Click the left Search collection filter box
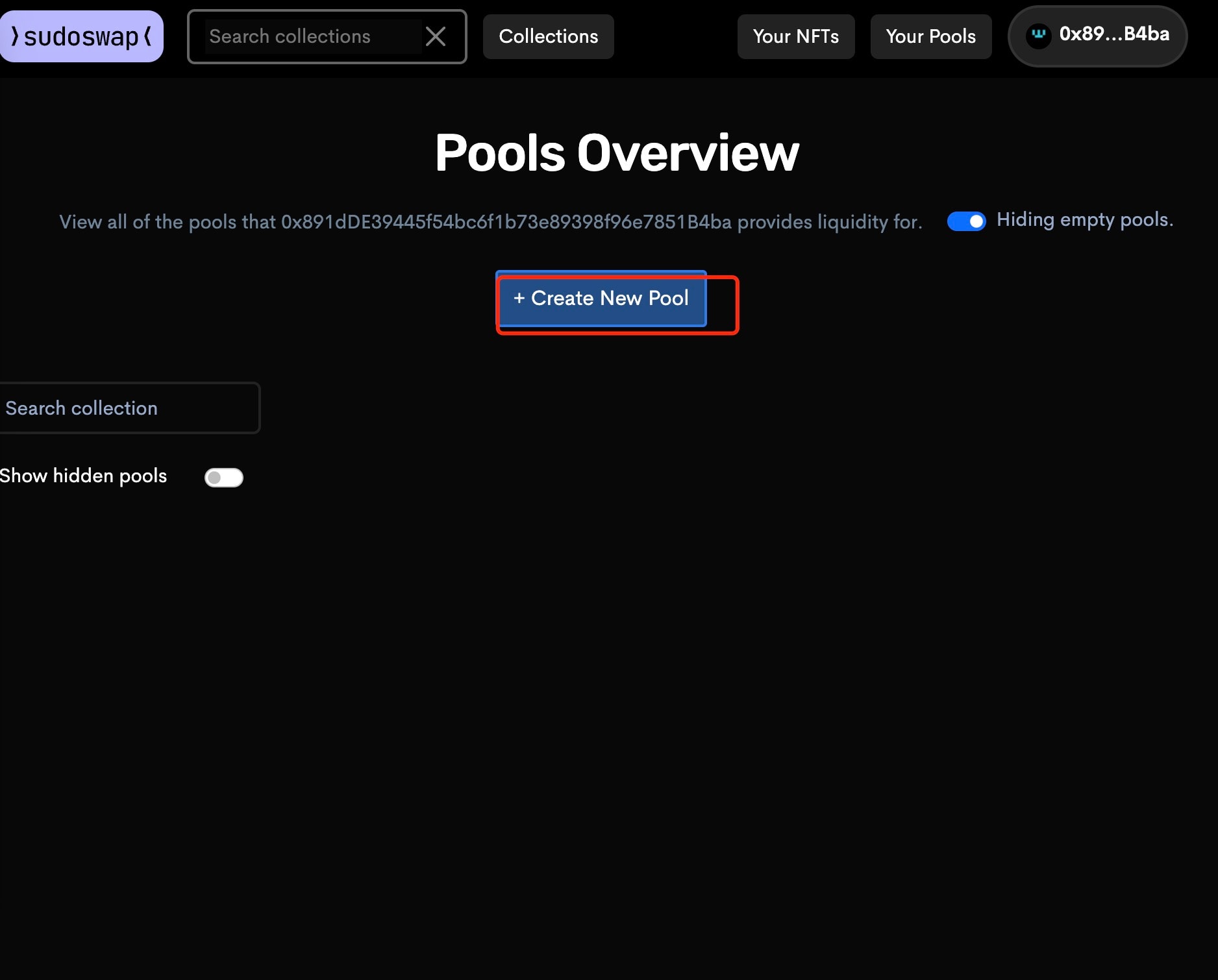Viewport: 1218px width, 980px height. click(129, 408)
